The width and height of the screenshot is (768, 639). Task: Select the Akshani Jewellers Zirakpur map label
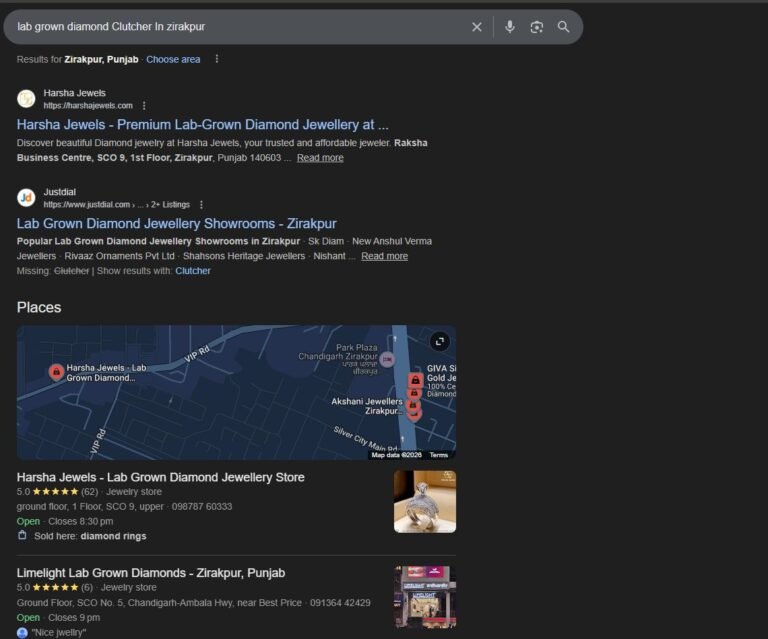(x=367, y=406)
